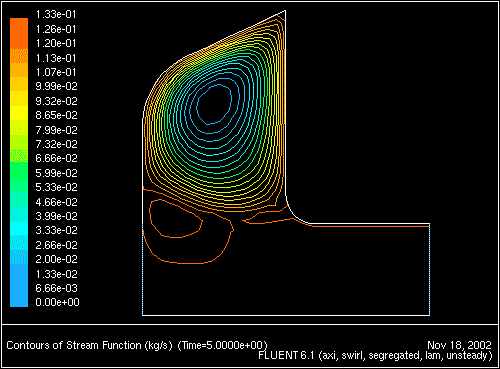
Task: Click the 1.33e-02 legend value
Action: click(56, 274)
